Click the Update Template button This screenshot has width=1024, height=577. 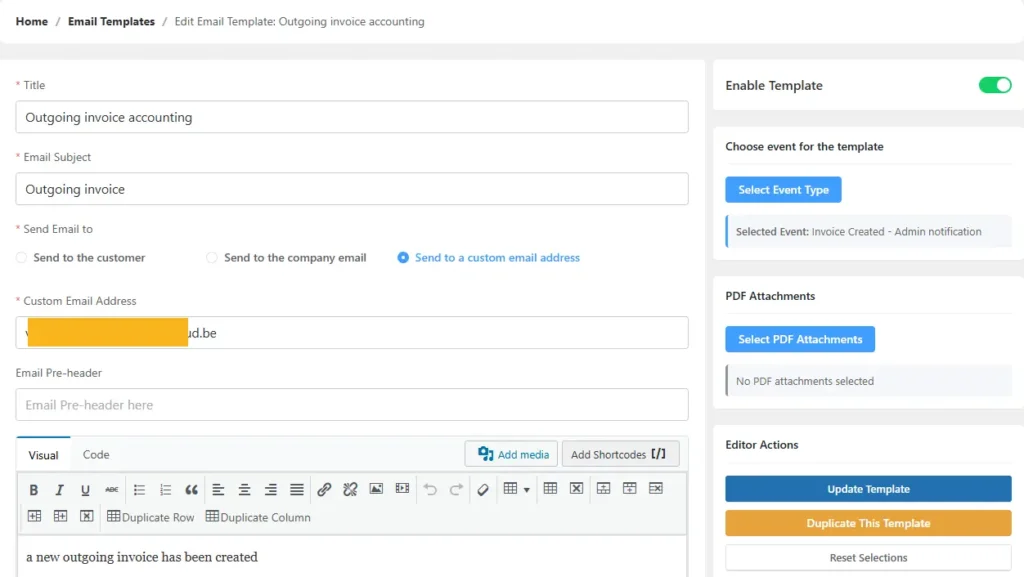868,489
